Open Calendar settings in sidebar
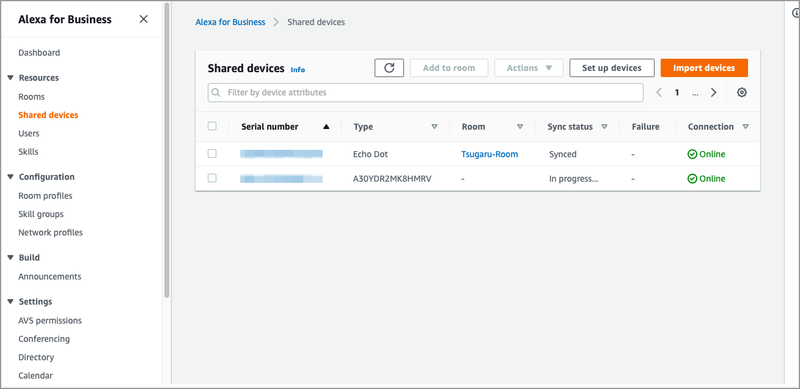Screen dimensions: 800x389 click(x=36, y=376)
